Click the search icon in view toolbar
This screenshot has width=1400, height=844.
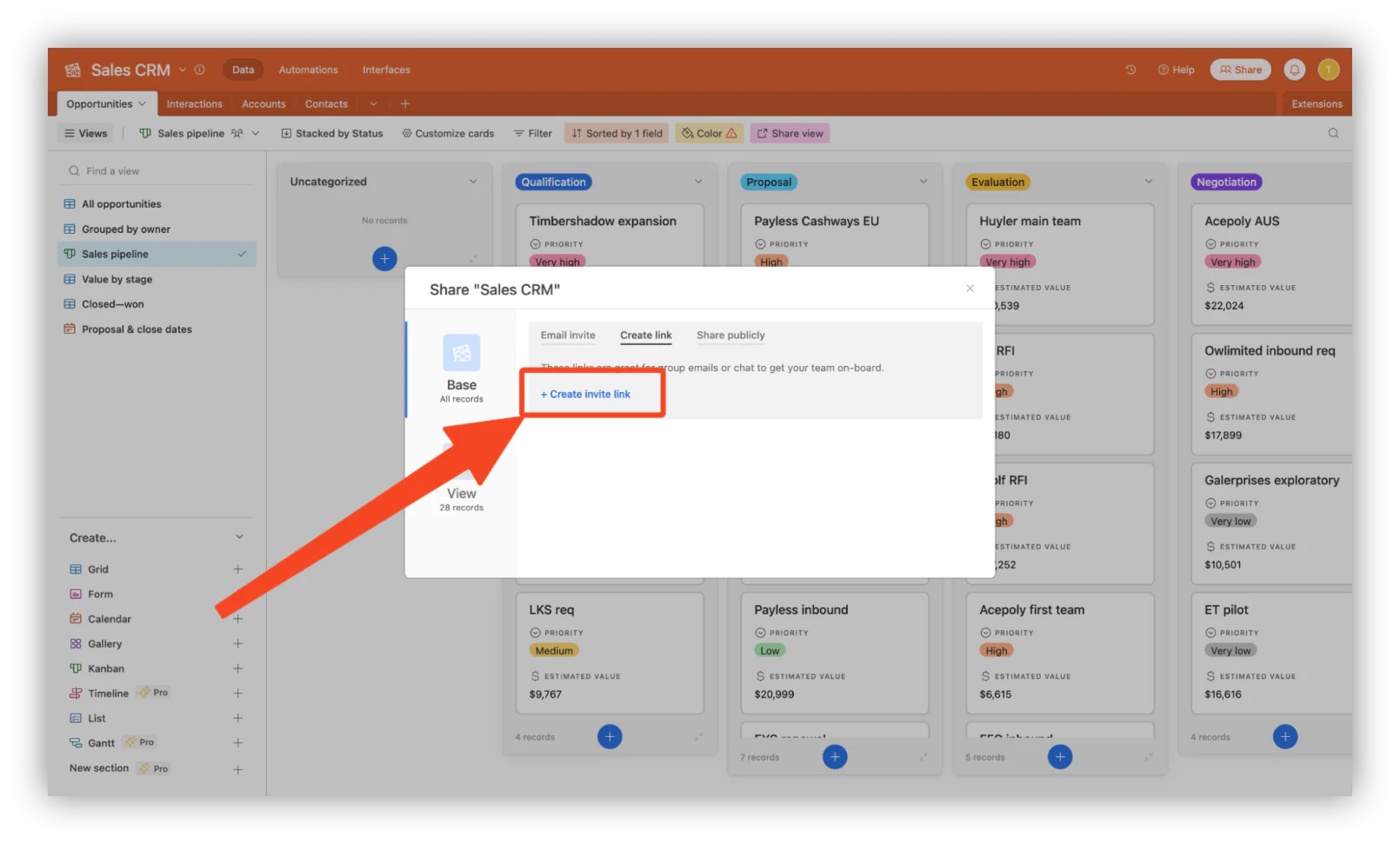click(1333, 133)
